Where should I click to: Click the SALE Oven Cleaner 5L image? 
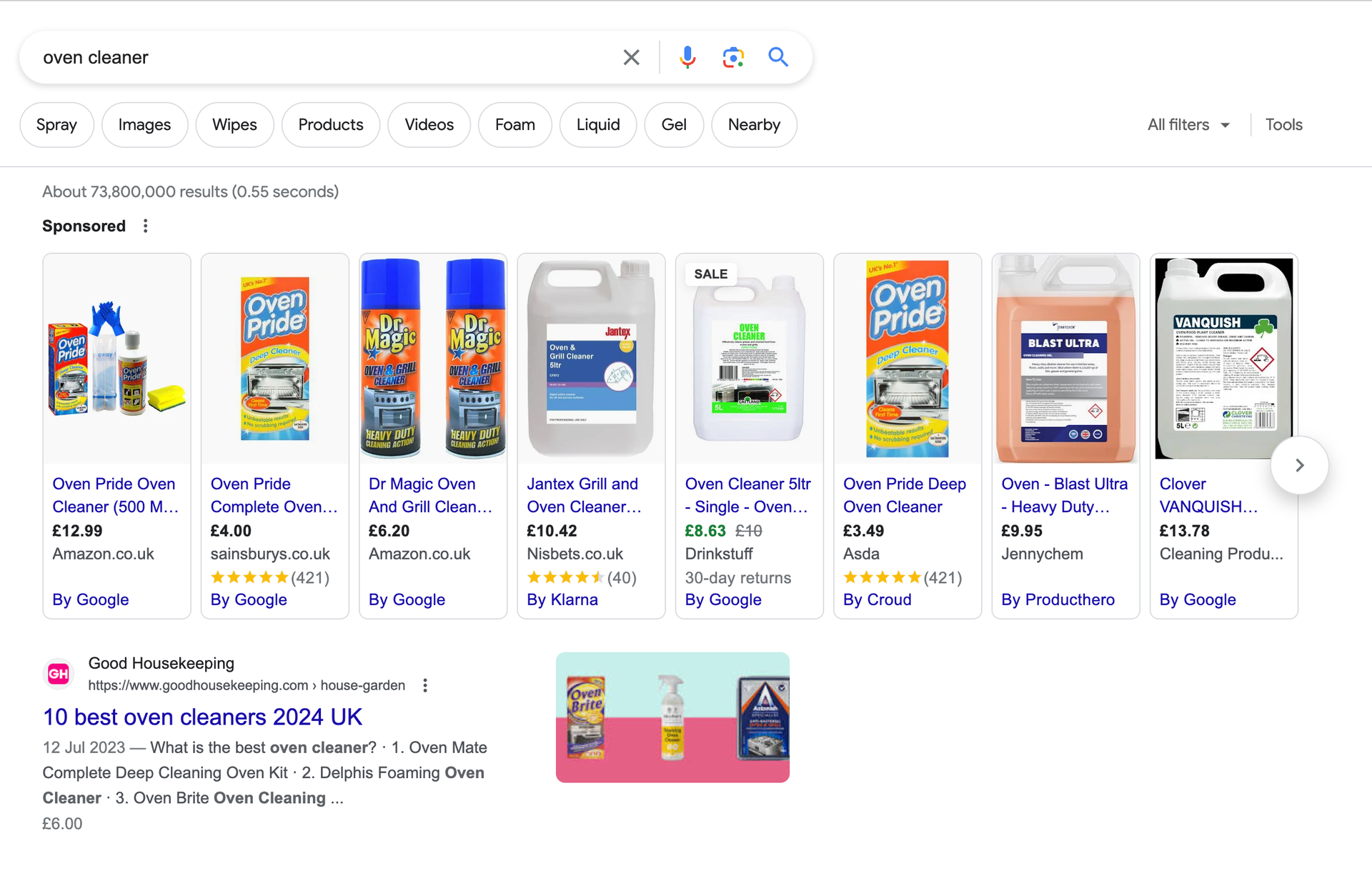[x=750, y=359]
